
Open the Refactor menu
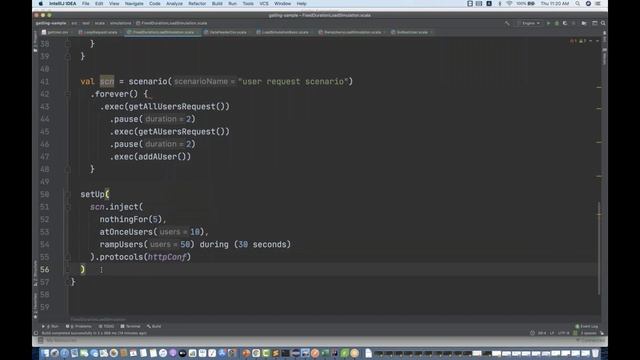click(x=197, y=4)
